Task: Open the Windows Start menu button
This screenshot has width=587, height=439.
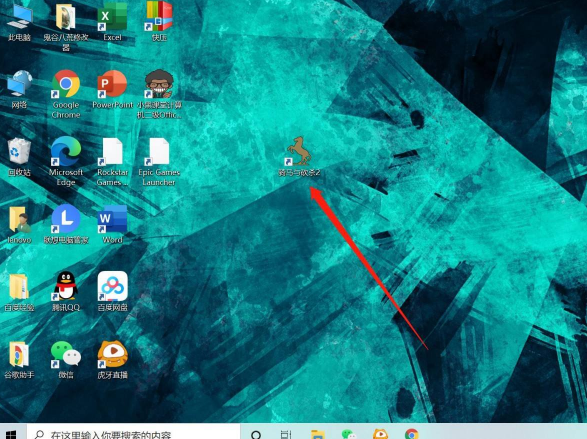Action: (12, 433)
